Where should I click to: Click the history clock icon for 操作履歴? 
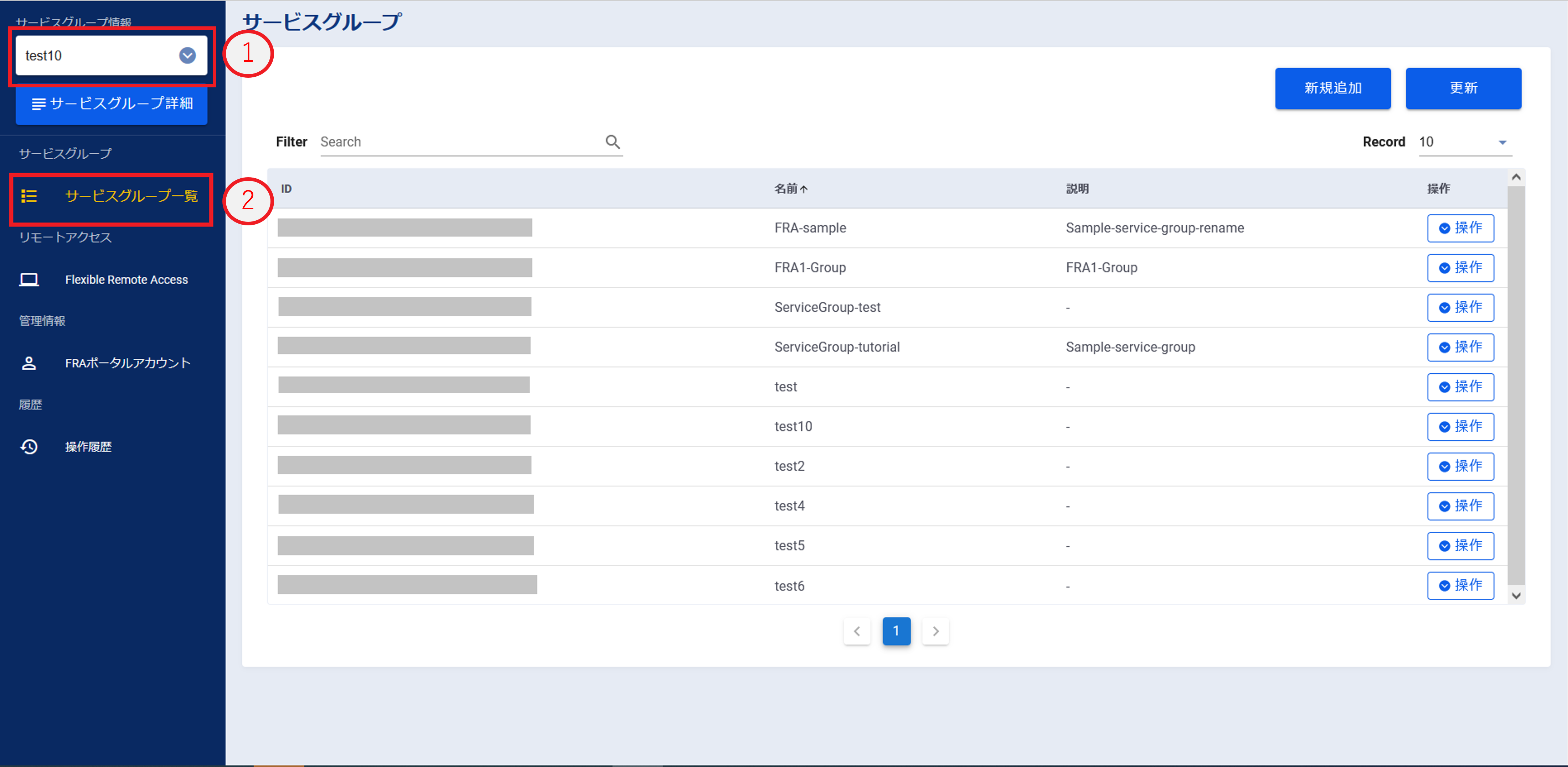pos(29,446)
